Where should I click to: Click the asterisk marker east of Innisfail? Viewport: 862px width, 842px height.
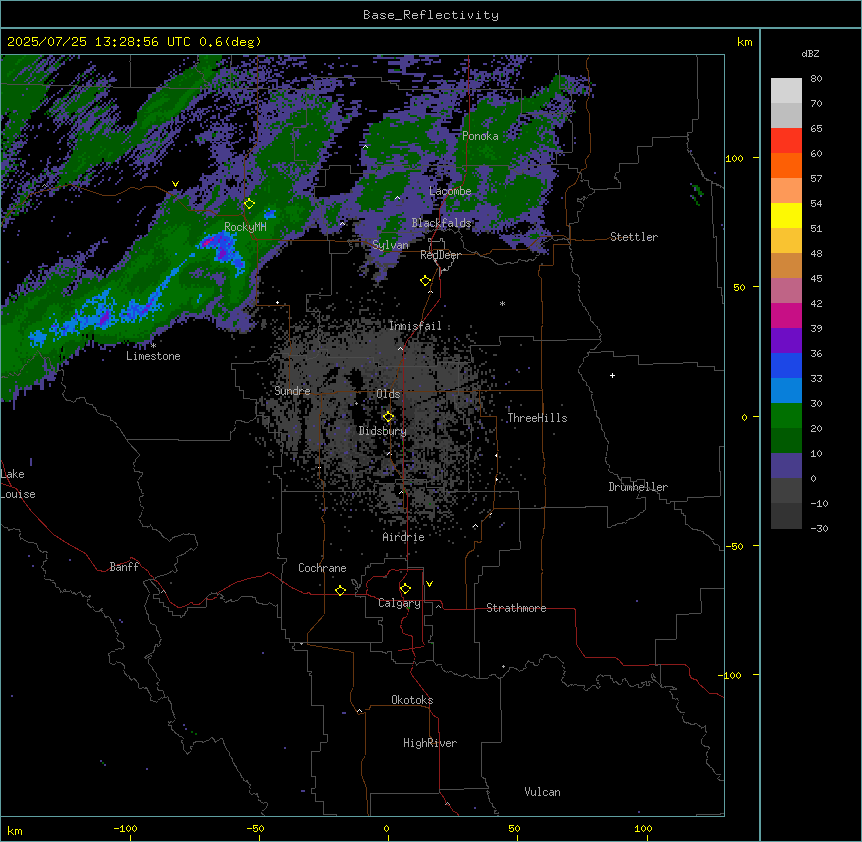[502, 303]
